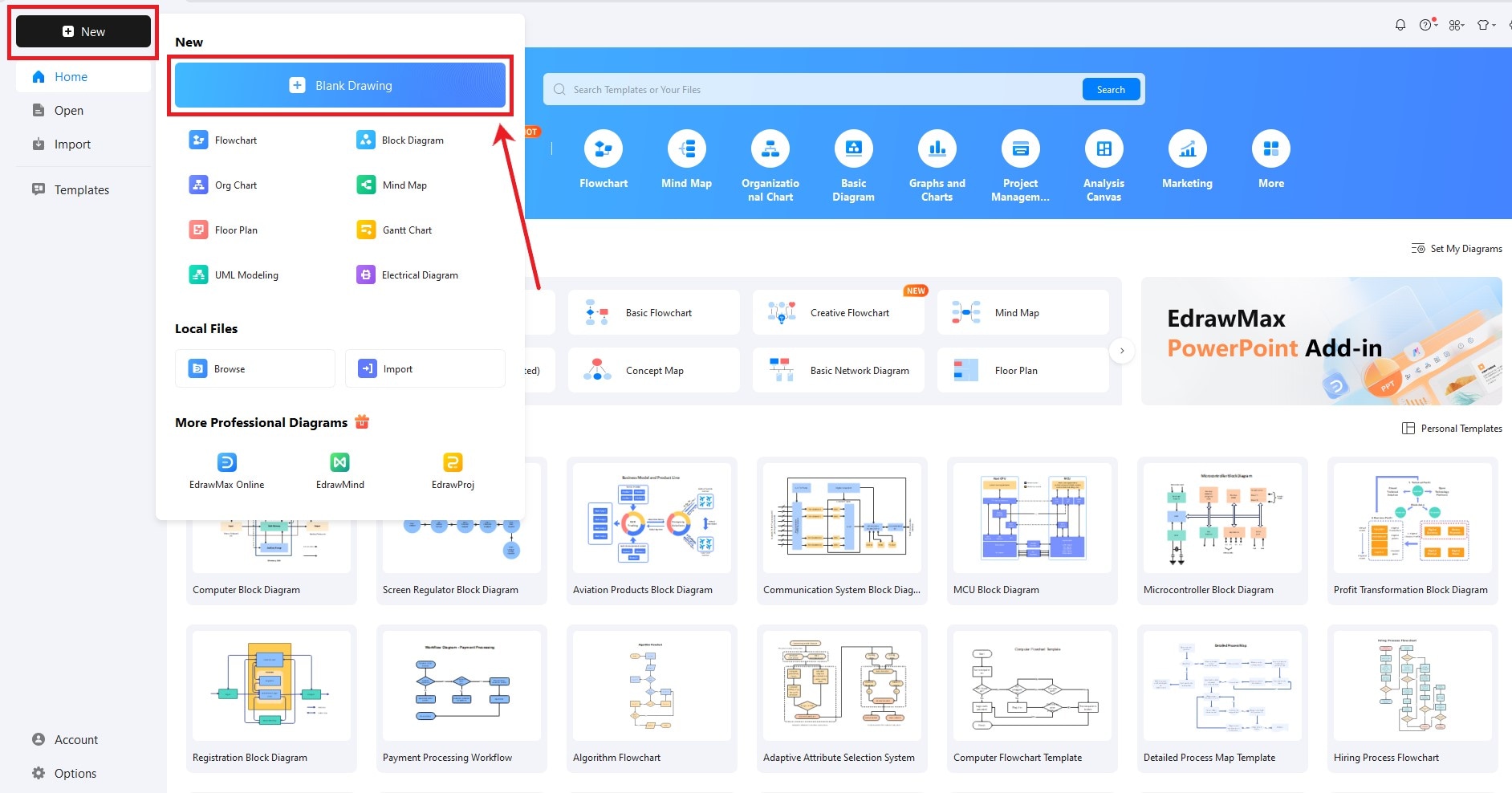Open Hiring Process Flowchart thumbnail

pos(1412,685)
